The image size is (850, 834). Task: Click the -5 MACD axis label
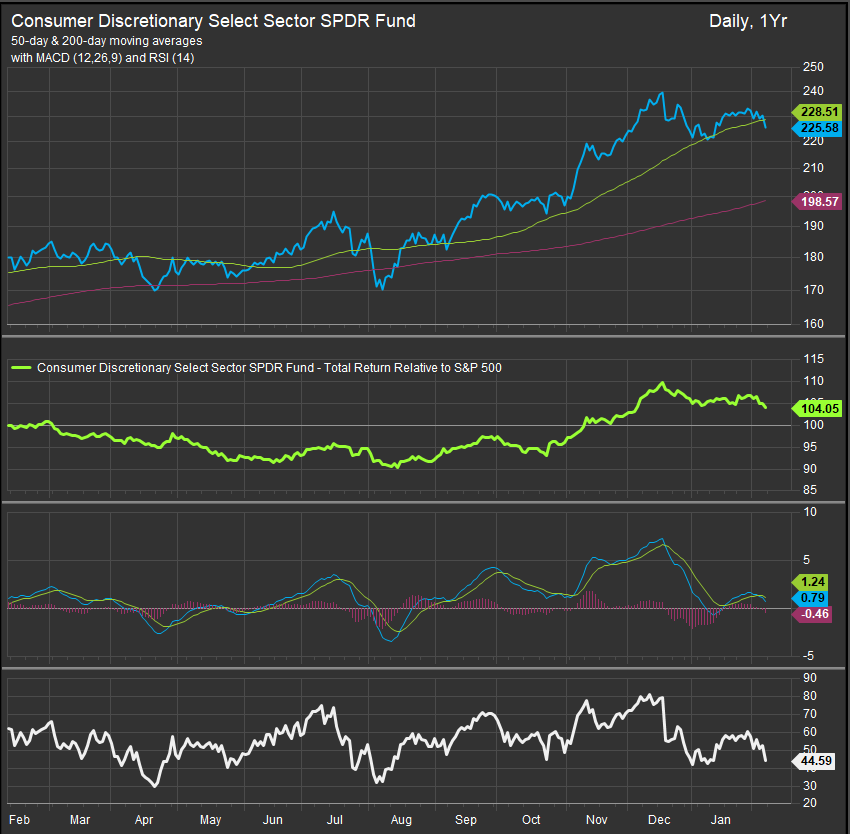(x=808, y=656)
